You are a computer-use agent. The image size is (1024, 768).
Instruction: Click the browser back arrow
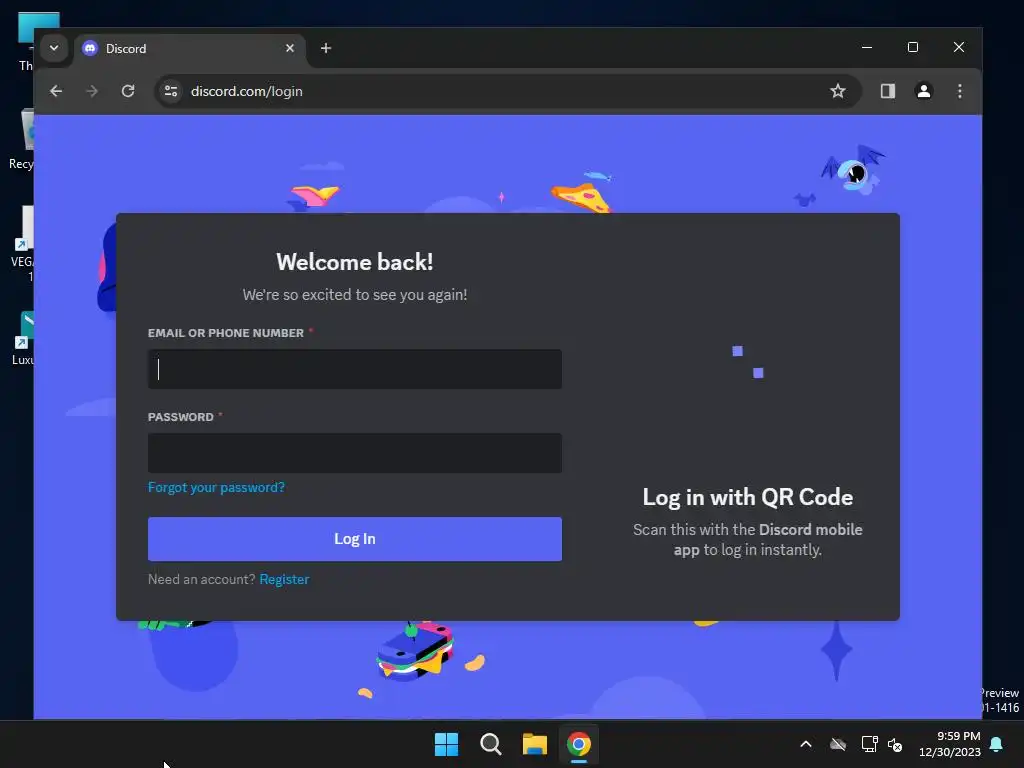point(56,91)
